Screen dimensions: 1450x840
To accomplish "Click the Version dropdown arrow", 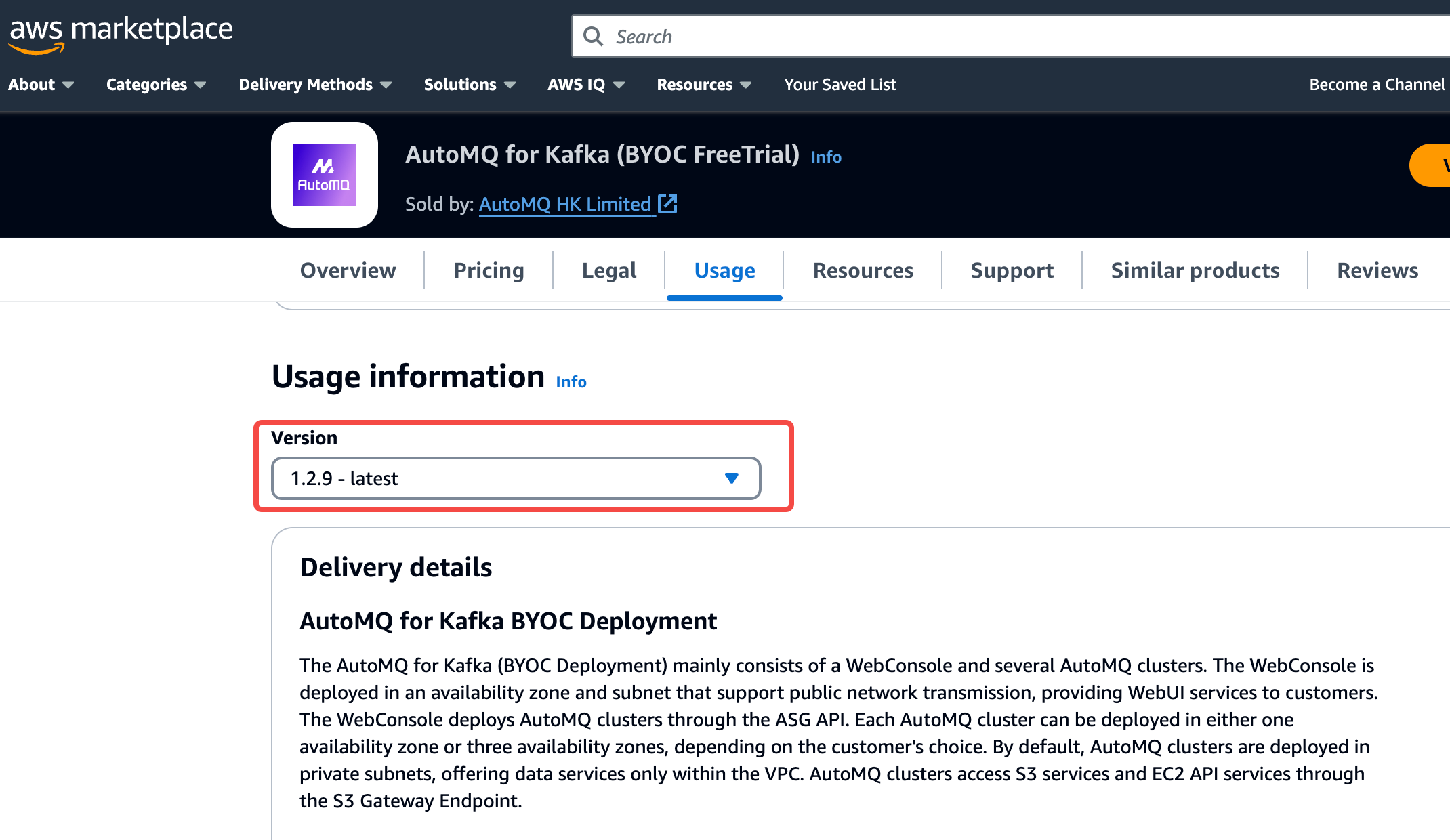I will click(731, 478).
